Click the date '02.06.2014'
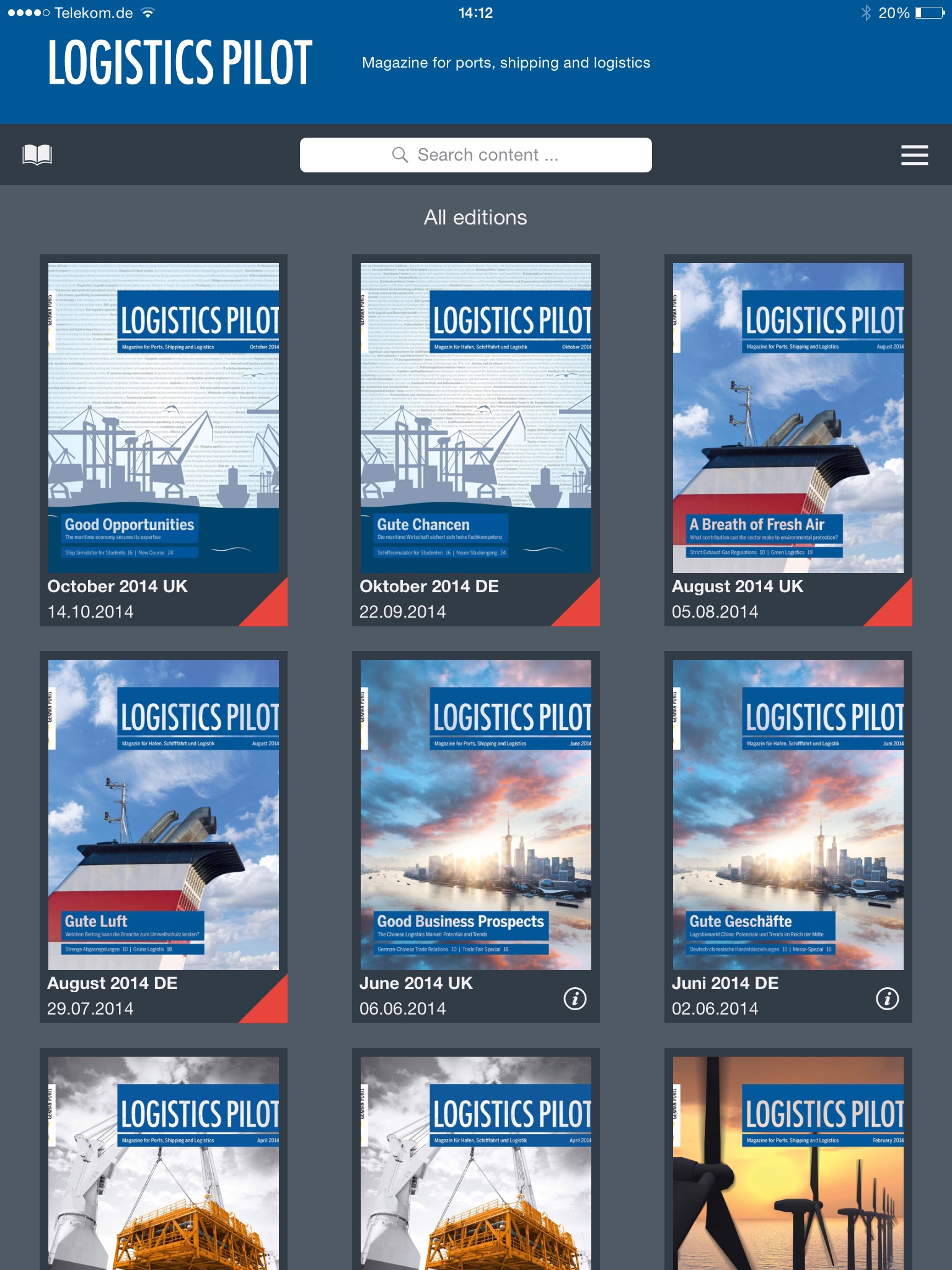 coord(715,1009)
